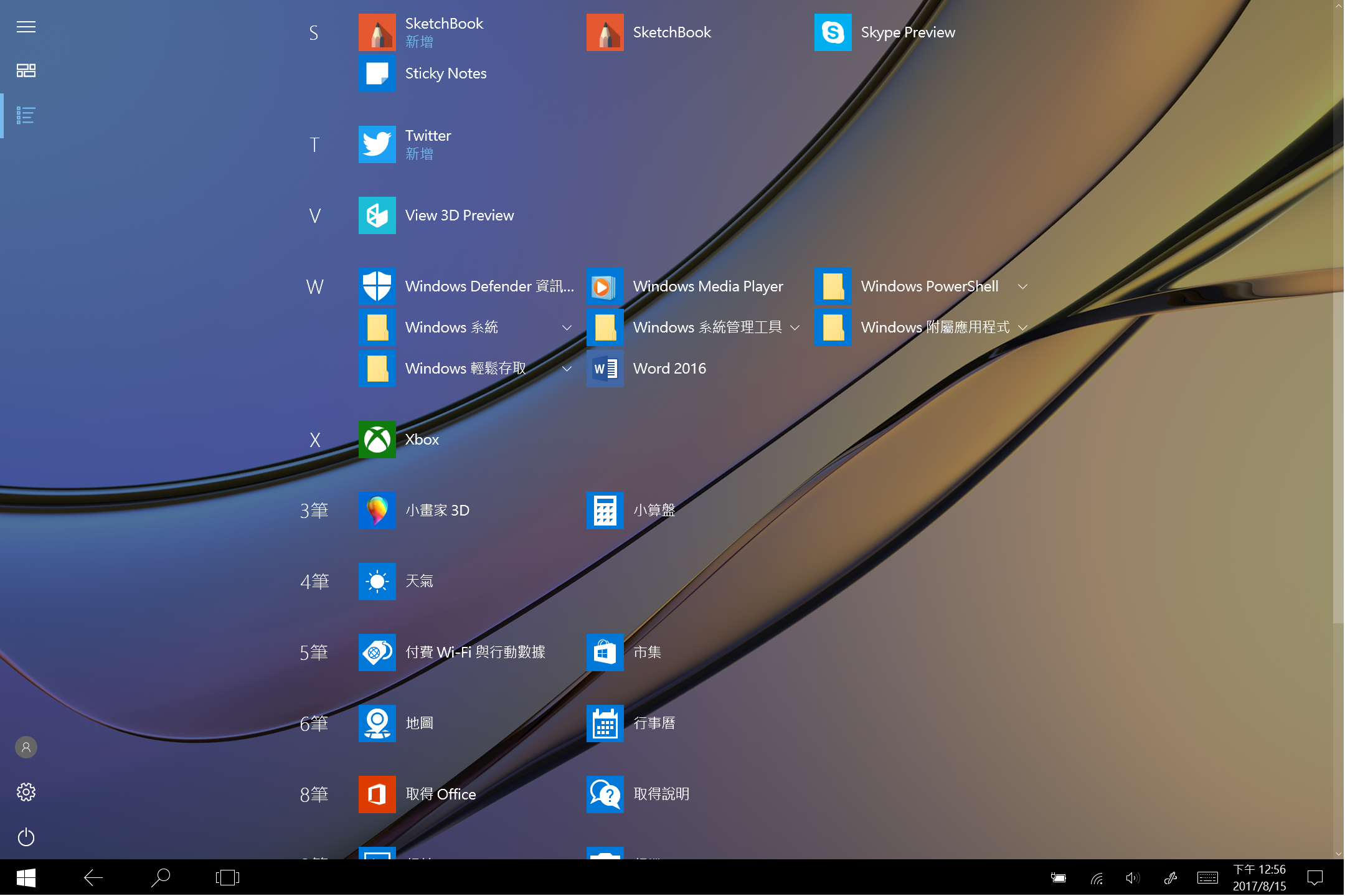
Task: Switch to all apps list view
Action: tap(26, 115)
